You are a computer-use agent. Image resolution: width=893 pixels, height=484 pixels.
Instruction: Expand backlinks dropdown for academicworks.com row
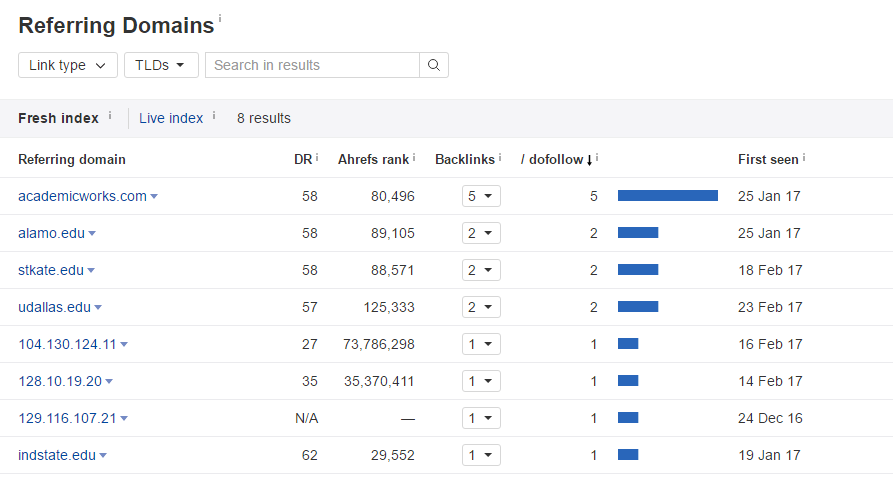click(481, 196)
